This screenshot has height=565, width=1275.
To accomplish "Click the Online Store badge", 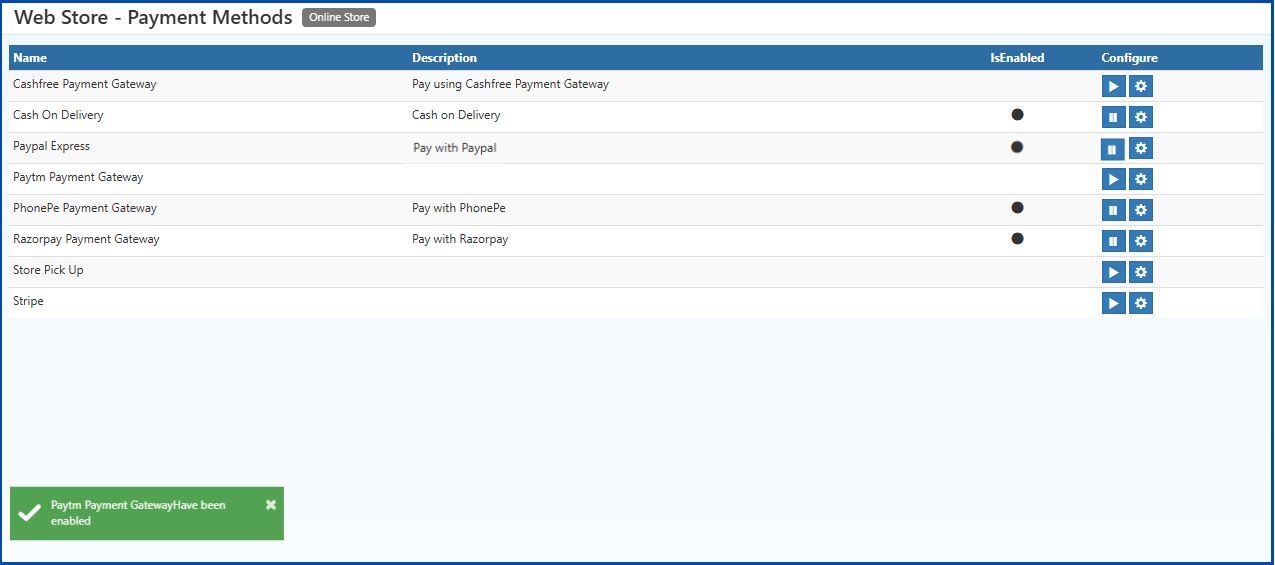I will pos(339,18).
